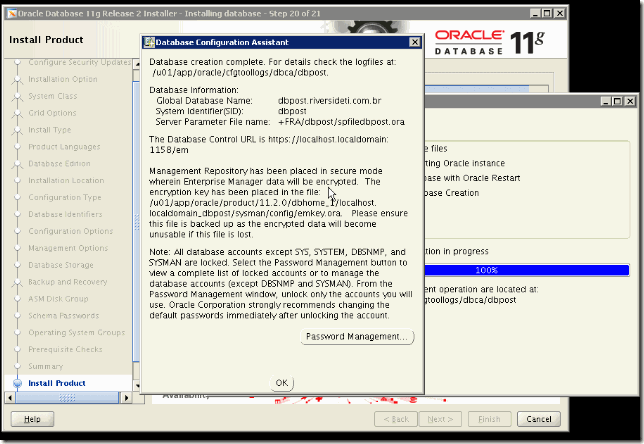Screen dimensions: 644x444
Task: Click the emkey.ora file path text
Action: click(263, 208)
